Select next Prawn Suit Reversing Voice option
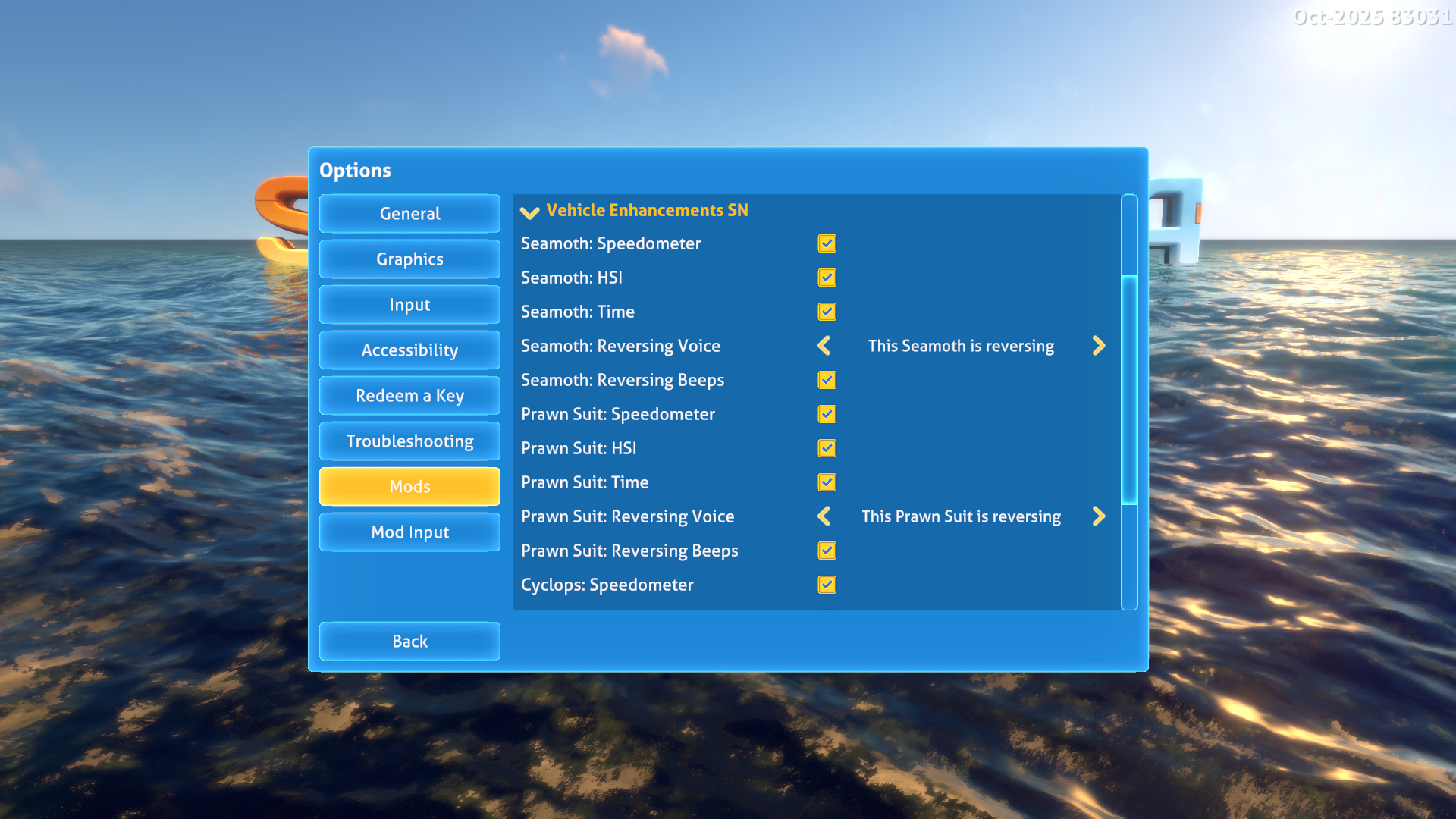1456x819 pixels. pyautogui.click(x=1098, y=516)
